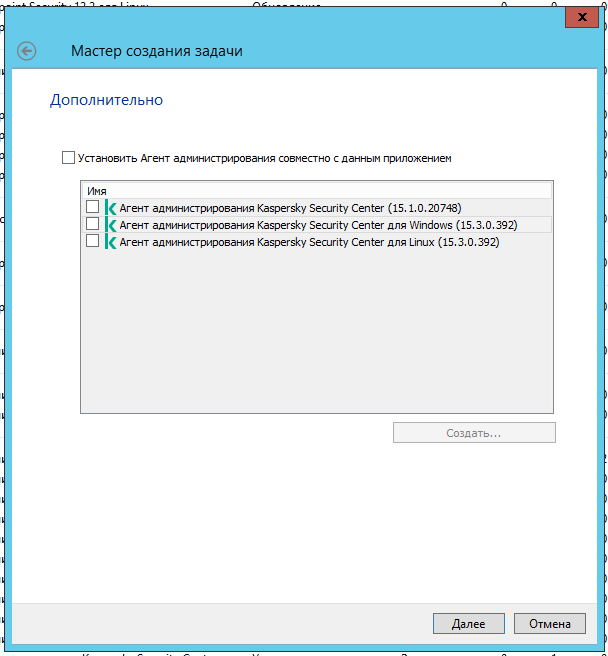608x656 pixels.
Task: Enable installing Network Agent with this application
Action: coord(68,158)
